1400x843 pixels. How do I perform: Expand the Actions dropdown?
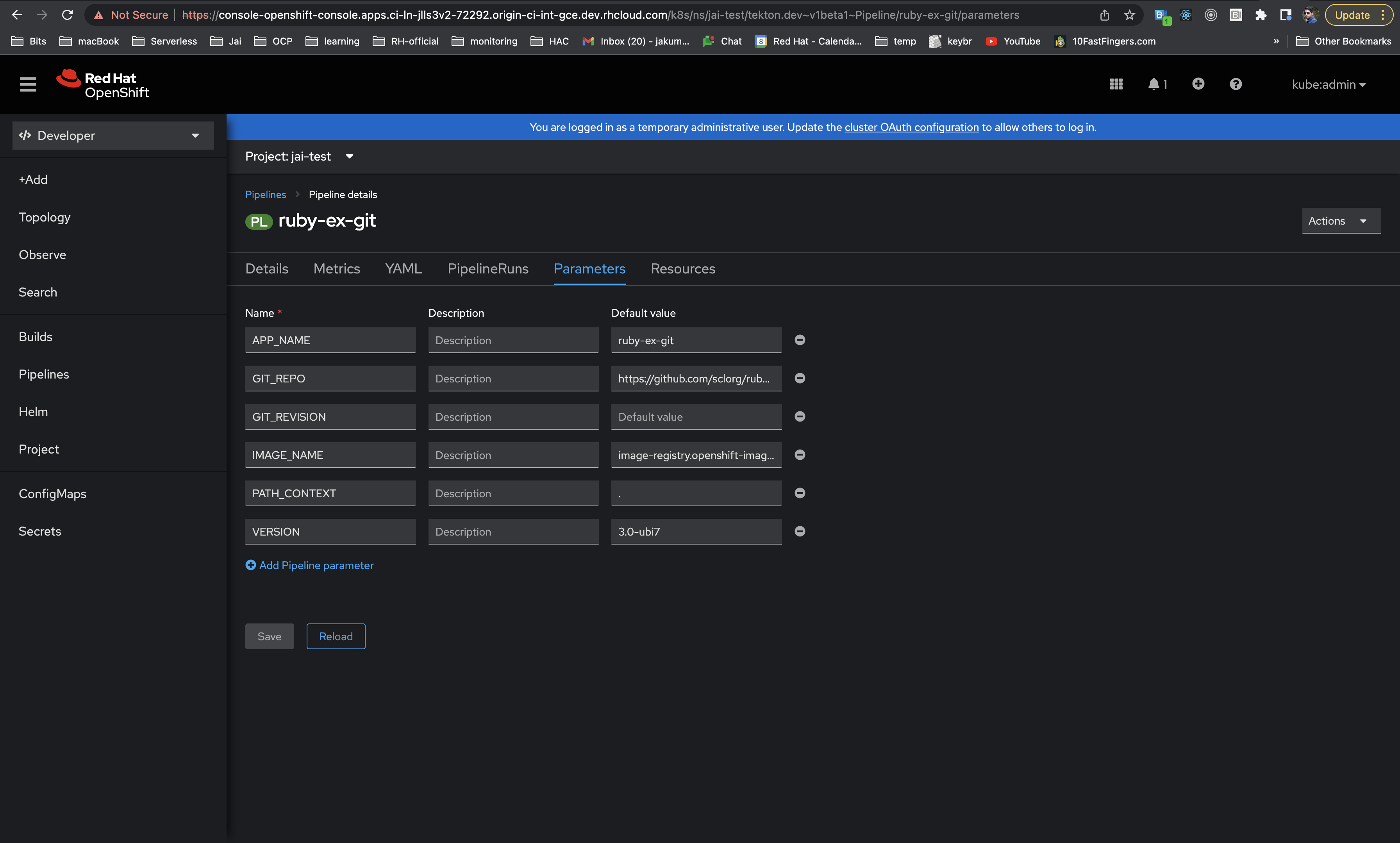tap(1340, 220)
